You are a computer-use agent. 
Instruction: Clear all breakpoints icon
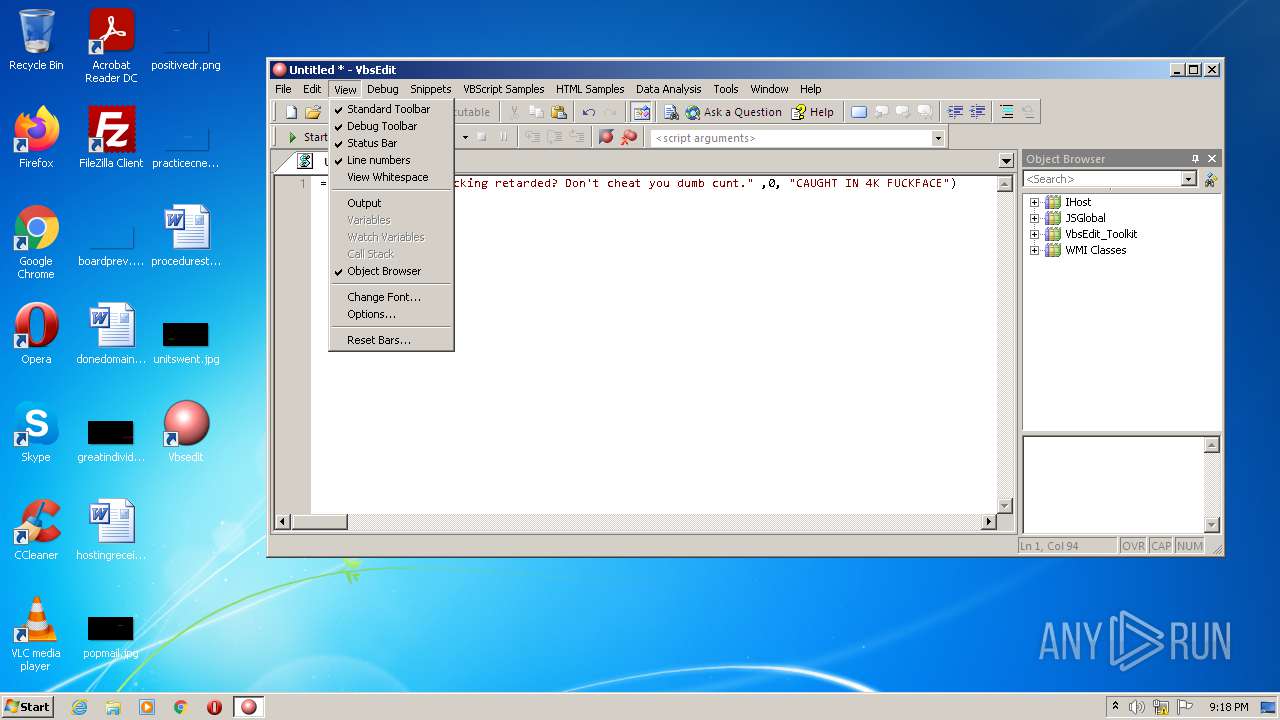(628, 137)
